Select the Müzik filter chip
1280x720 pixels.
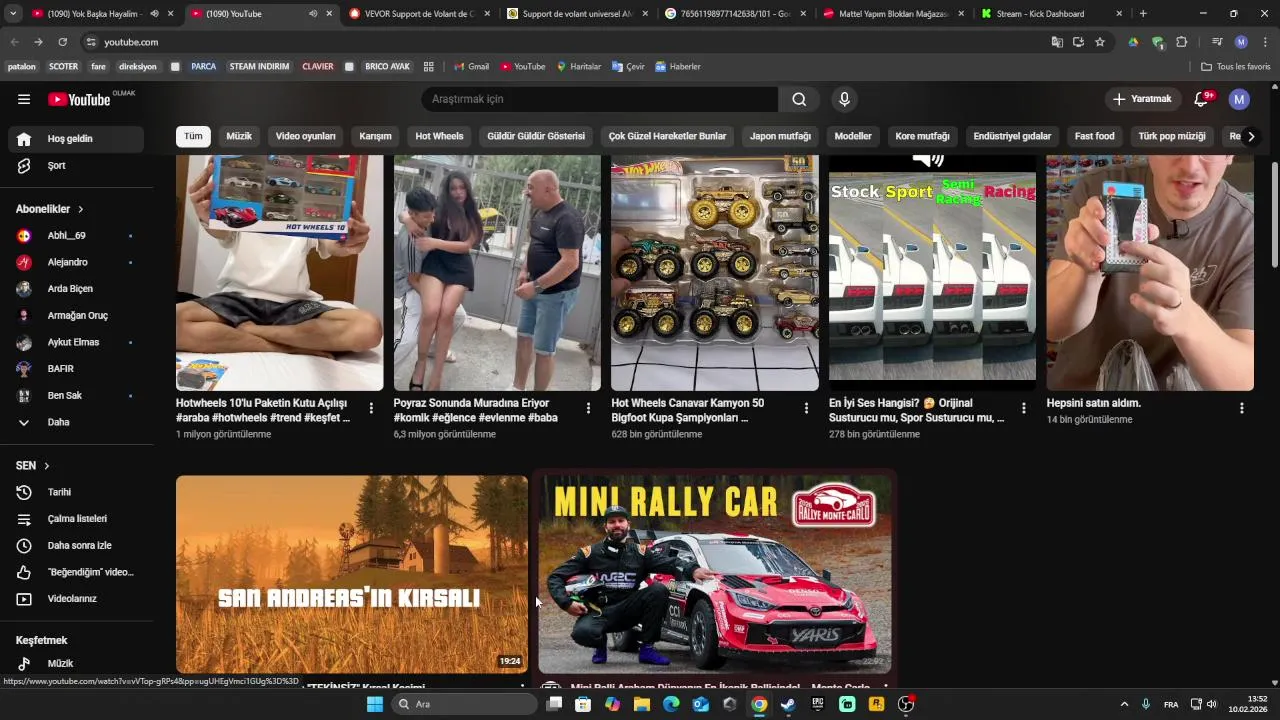239,136
